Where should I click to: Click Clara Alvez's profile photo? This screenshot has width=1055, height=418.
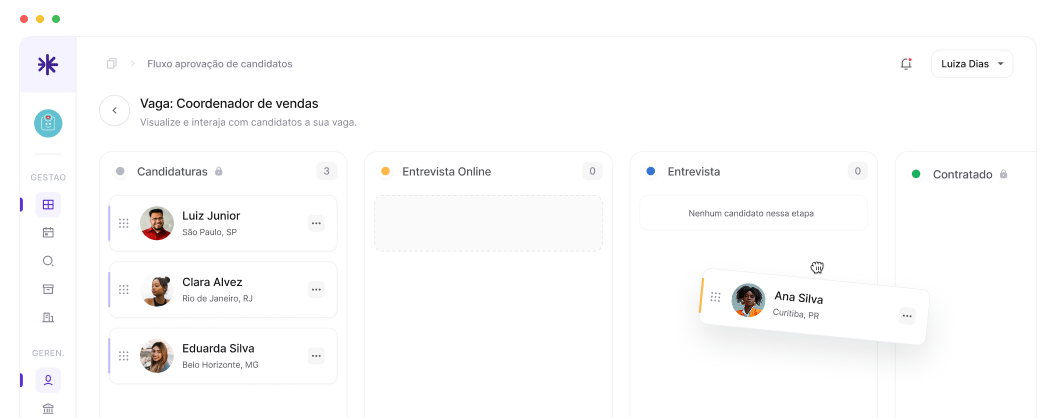coord(157,289)
